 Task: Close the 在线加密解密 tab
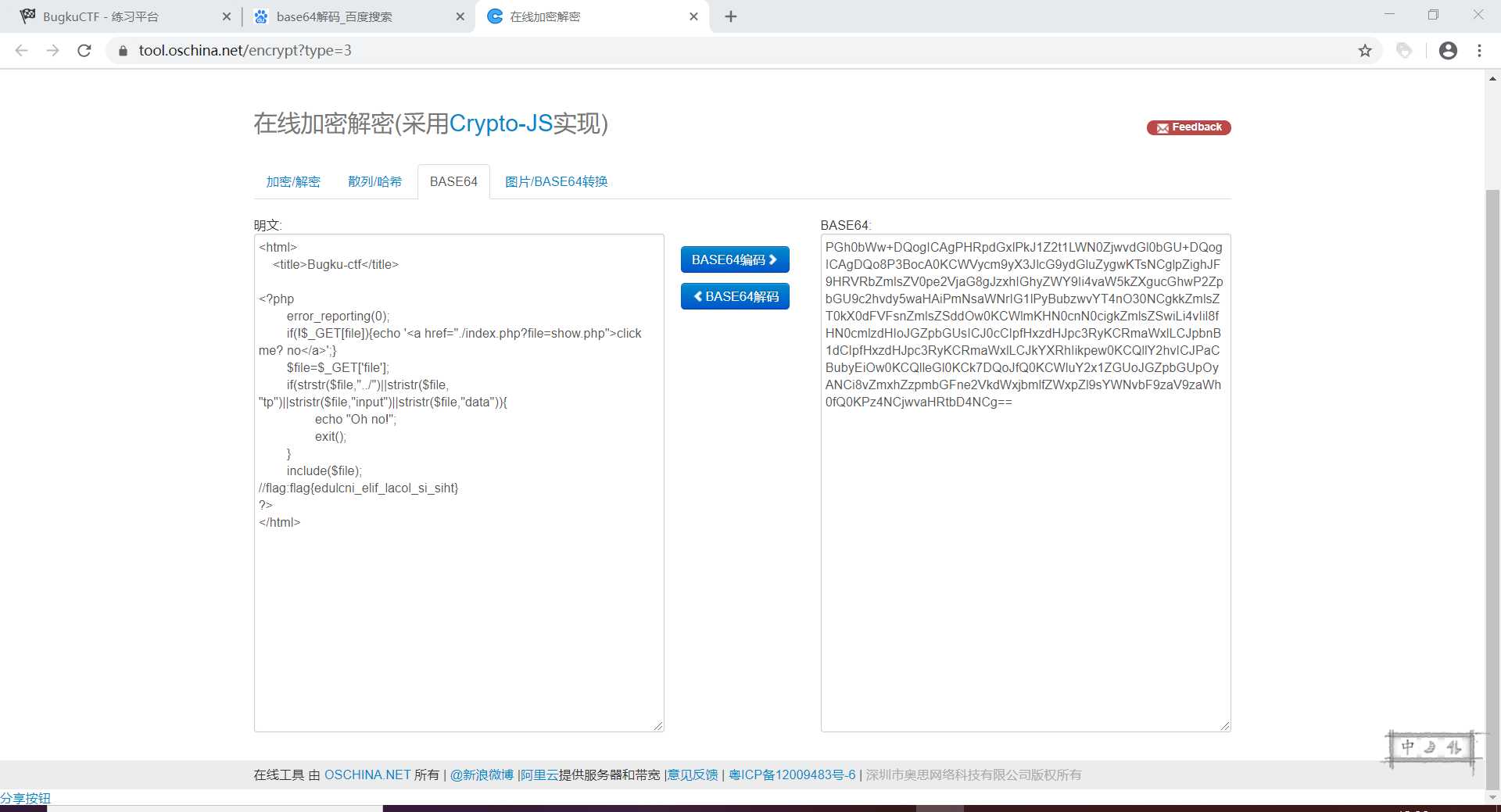pos(693,16)
